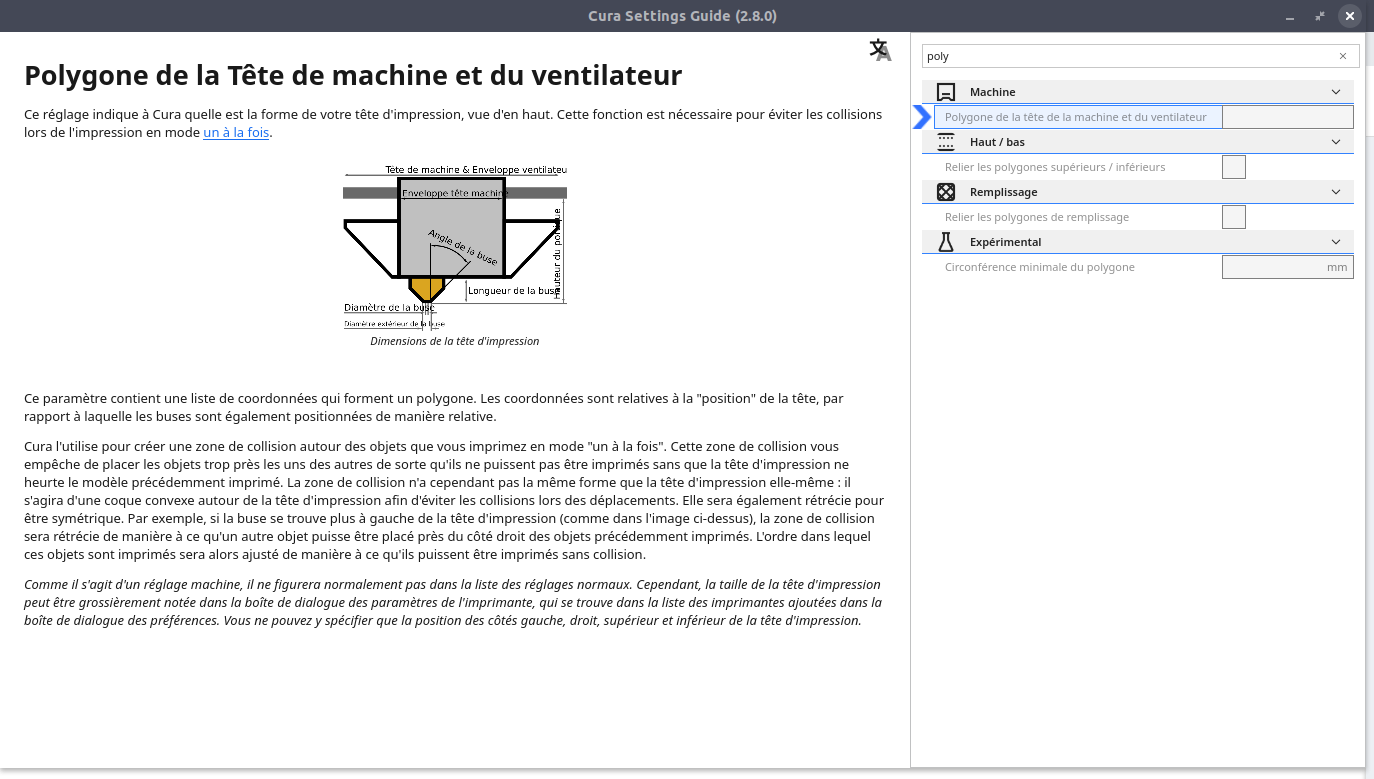Collapse the Machine category chevron
Image resolution: width=1374 pixels, height=779 pixels.
coord(1337,92)
